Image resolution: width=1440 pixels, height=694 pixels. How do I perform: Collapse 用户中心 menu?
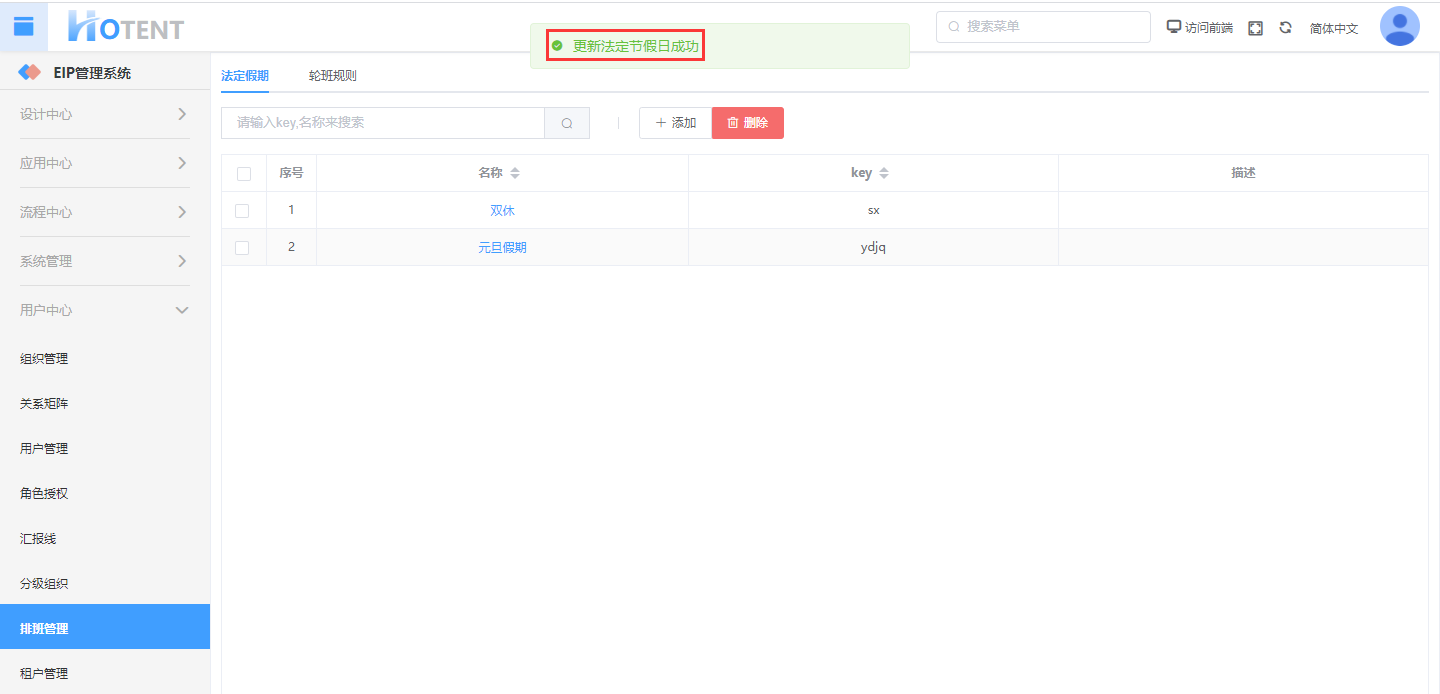click(105, 310)
